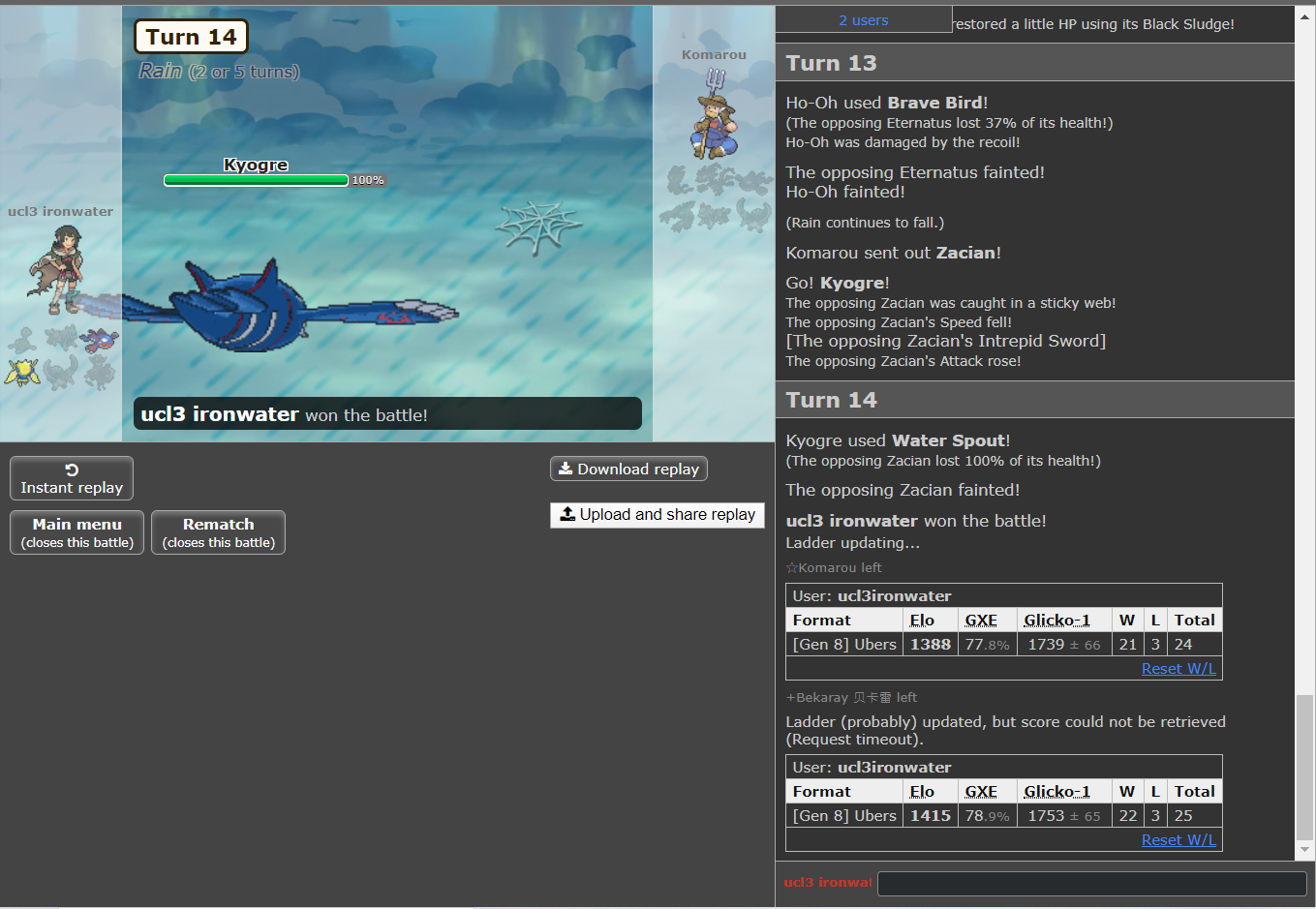The width and height of the screenshot is (1316, 909).
Task: Click the Rain weather status text
Action: [219, 71]
